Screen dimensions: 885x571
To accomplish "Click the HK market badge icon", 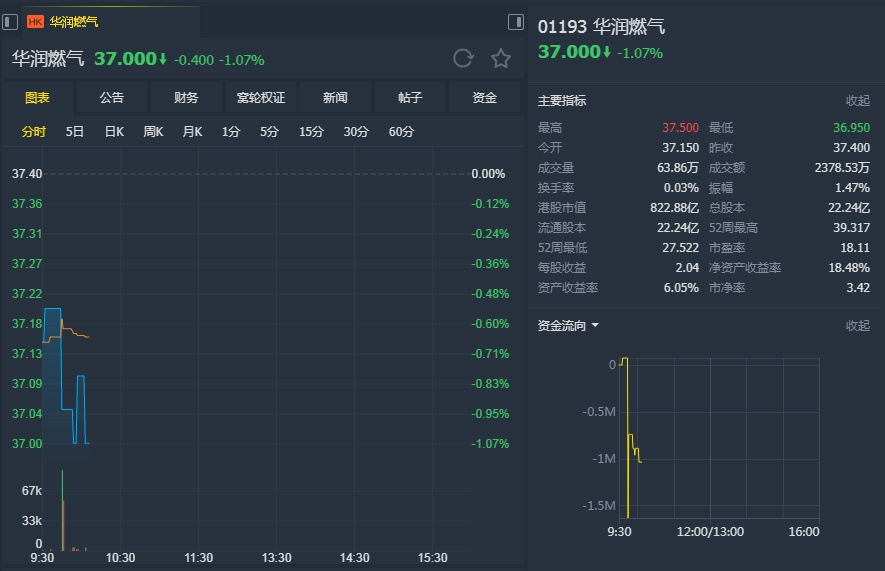I will 35,22.
